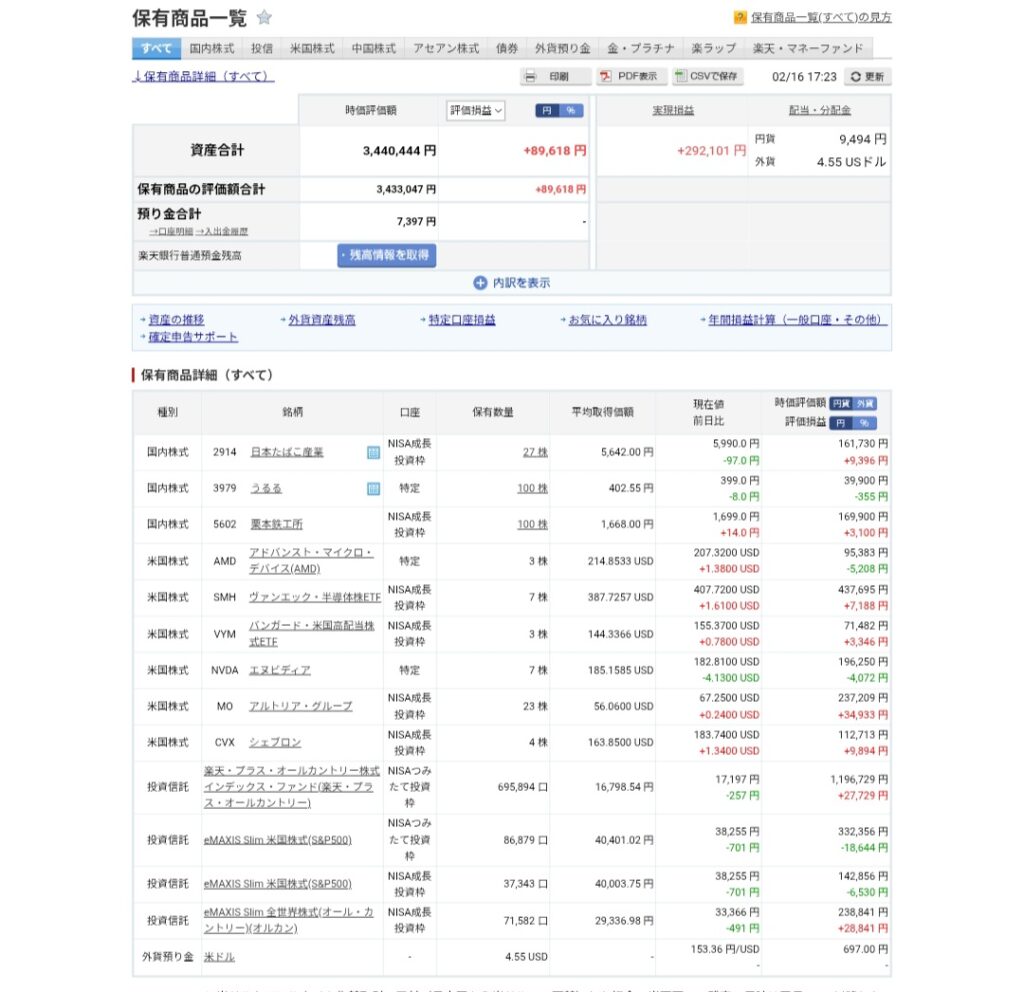This screenshot has width=1024, height=992.
Task: Save holdings with CSVで保存
Action: point(707,76)
